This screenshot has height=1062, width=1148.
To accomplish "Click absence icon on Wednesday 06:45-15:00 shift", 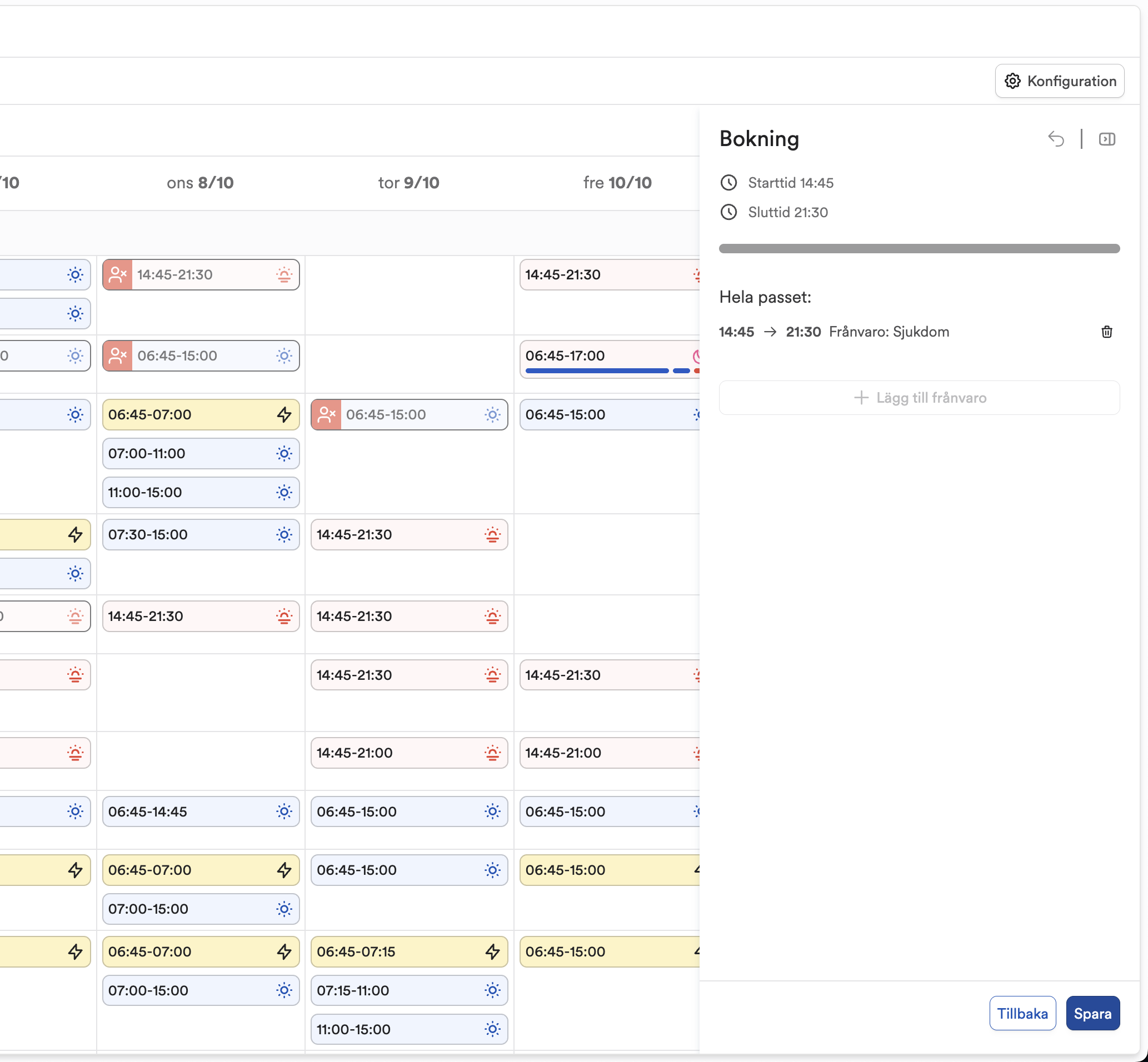I will 118,355.
